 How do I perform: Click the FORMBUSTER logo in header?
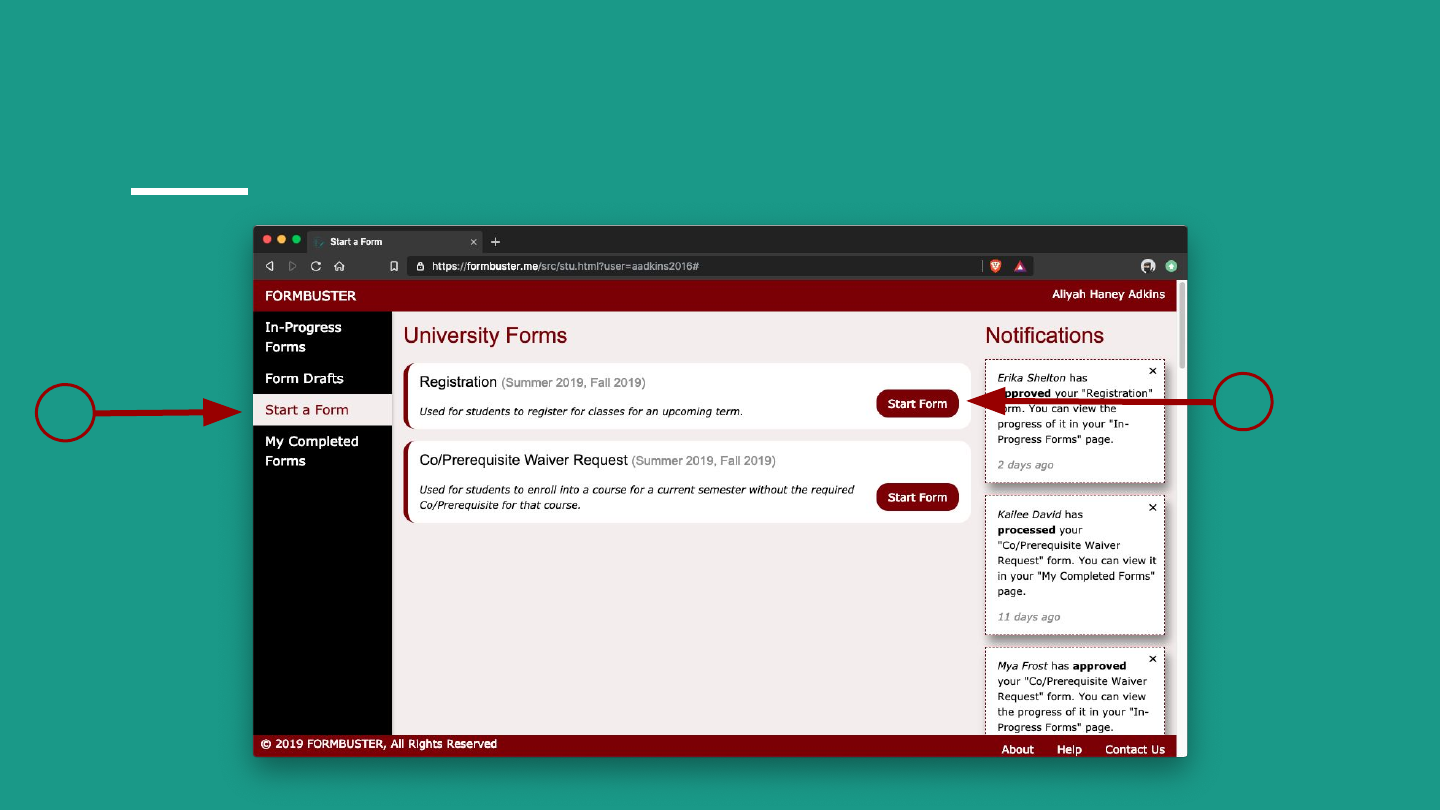(x=310, y=296)
